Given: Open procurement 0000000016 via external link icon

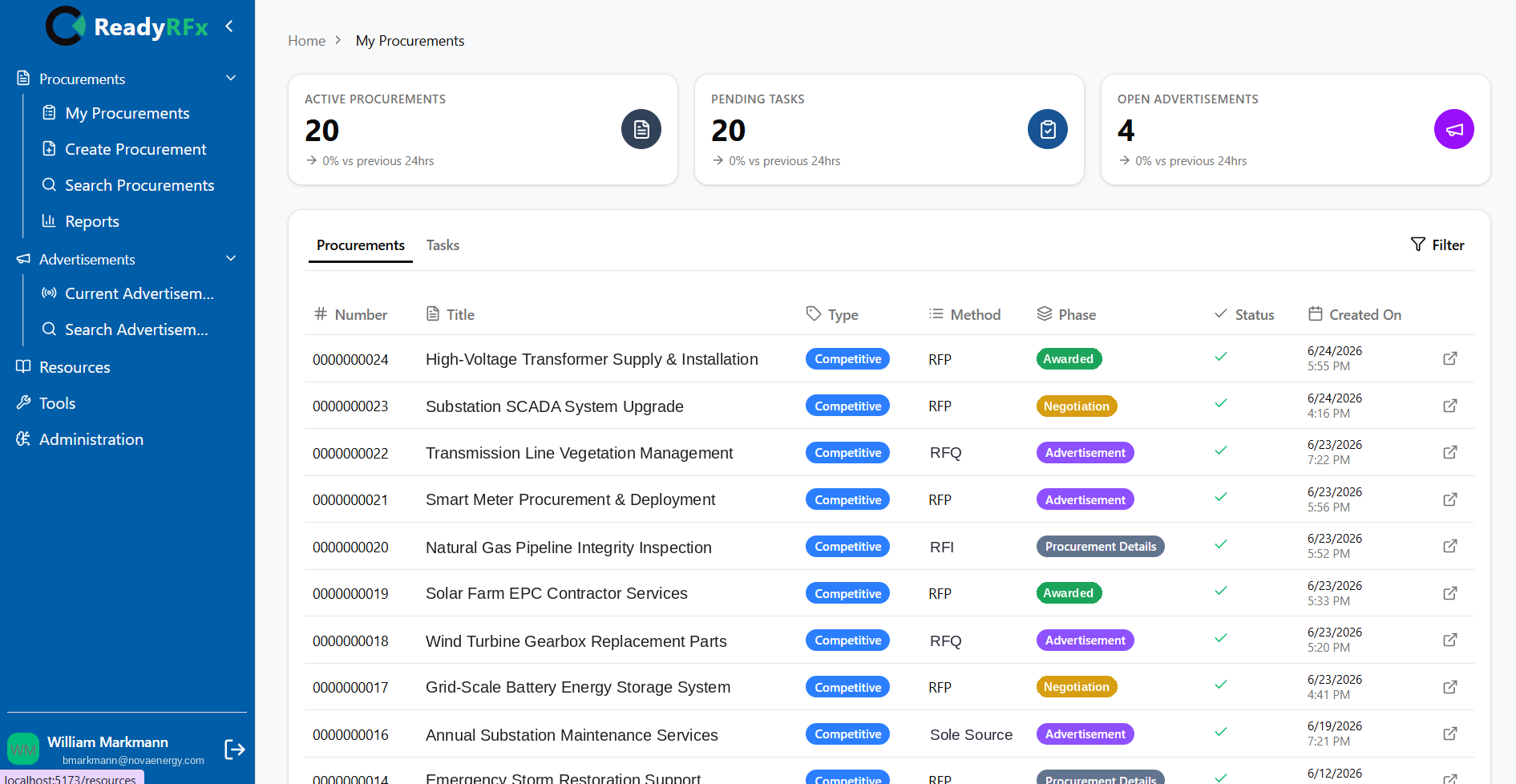Looking at the screenshot, I should click(x=1450, y=733).
